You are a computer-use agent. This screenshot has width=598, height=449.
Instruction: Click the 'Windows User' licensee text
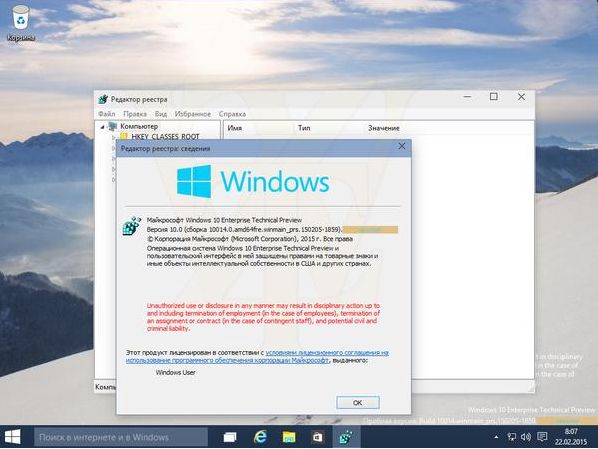pyautogui.click(x=175, y=372)
